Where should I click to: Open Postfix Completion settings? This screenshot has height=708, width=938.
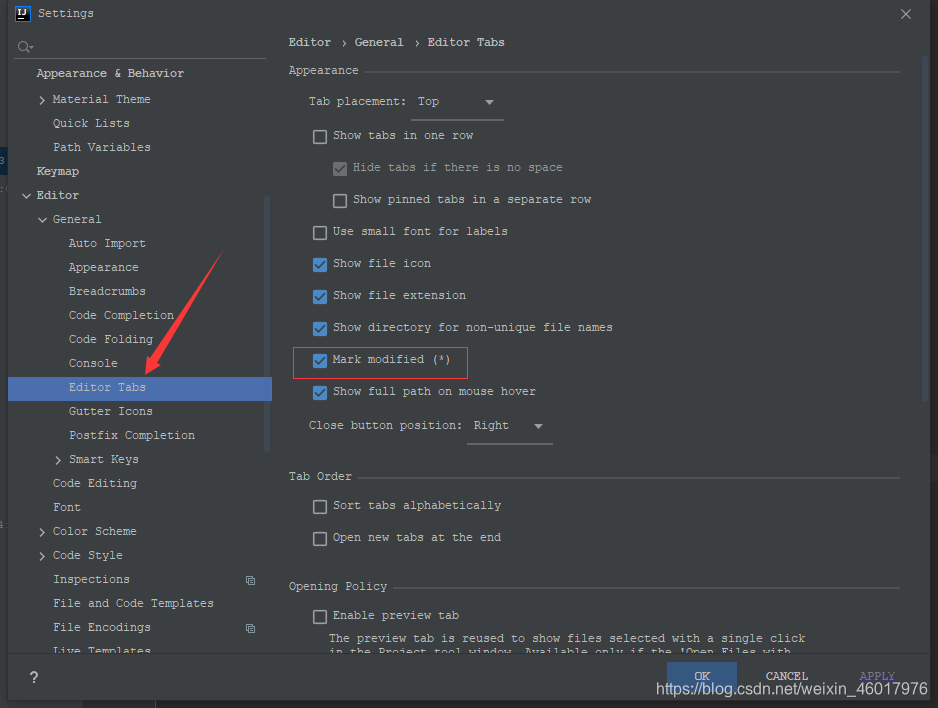[132, 435]
